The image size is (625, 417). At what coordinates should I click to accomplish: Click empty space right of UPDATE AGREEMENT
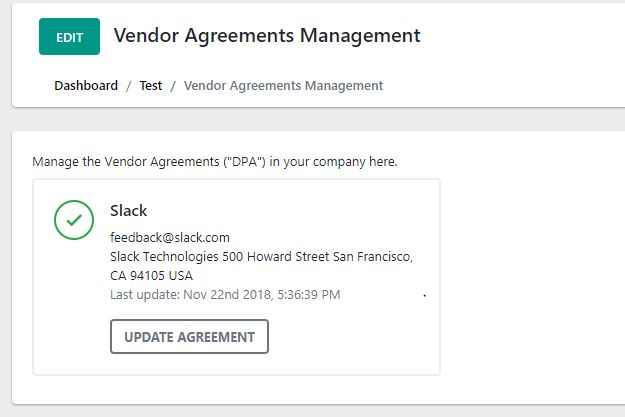(x=350, y=337)
